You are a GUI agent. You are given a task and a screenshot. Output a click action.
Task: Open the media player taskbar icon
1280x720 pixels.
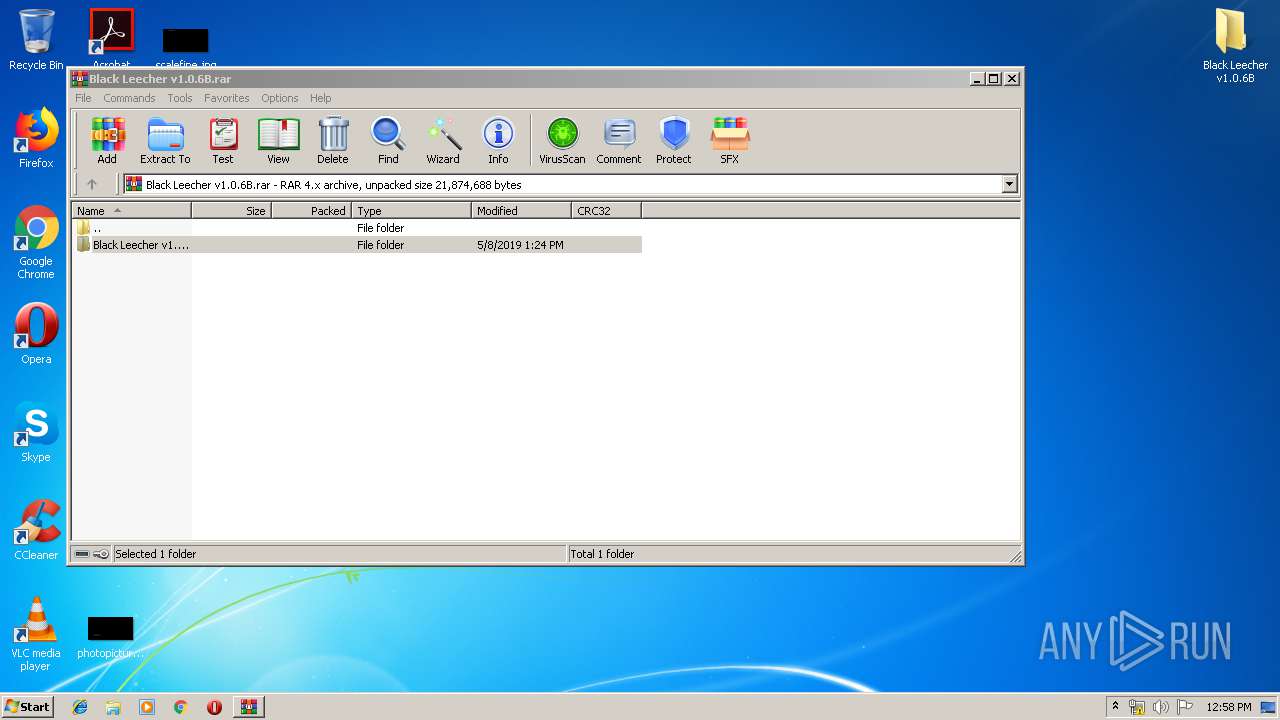click(x=147, y=707)
